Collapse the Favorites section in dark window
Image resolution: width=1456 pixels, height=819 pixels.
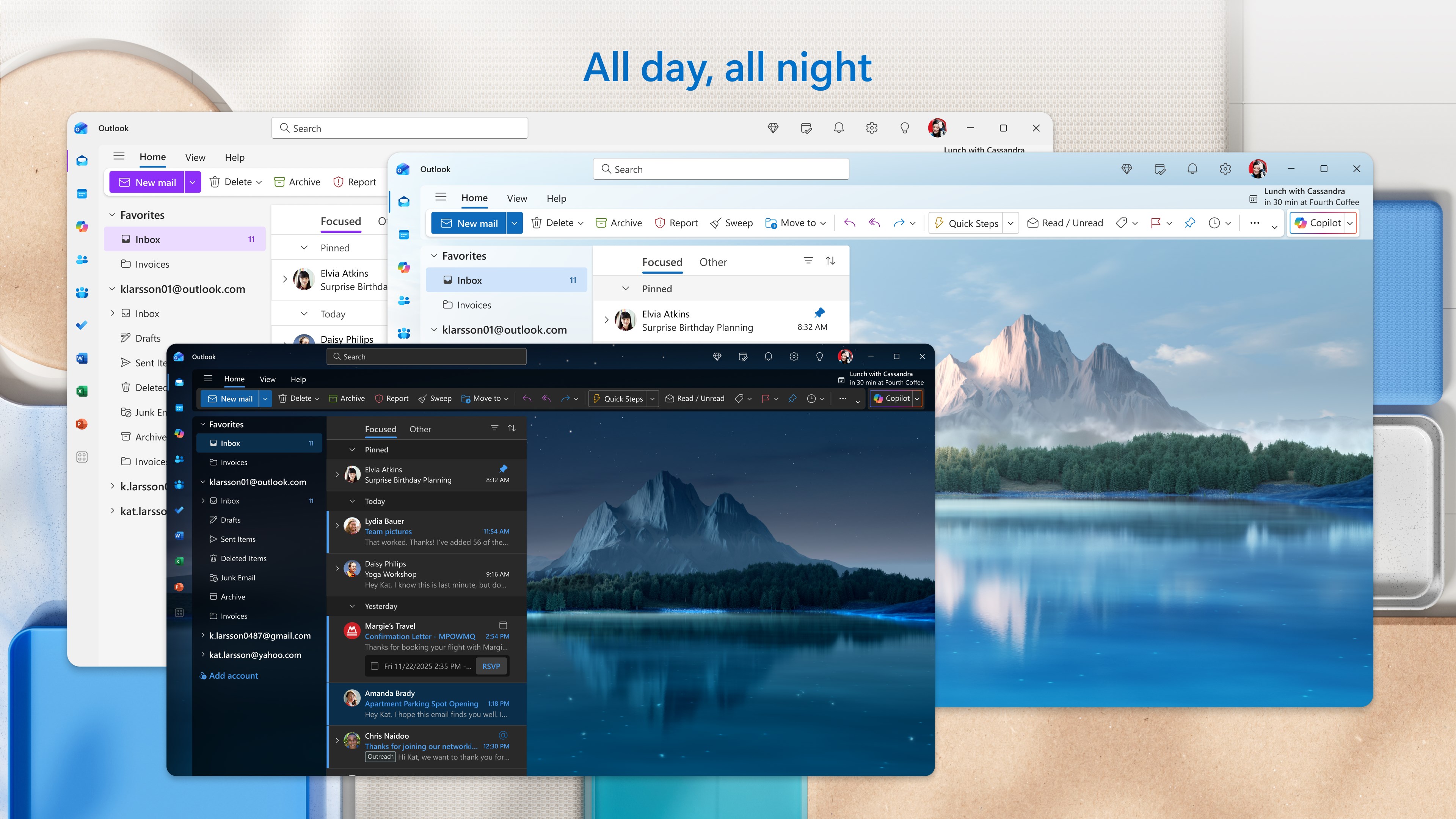(x=202, y=424)
